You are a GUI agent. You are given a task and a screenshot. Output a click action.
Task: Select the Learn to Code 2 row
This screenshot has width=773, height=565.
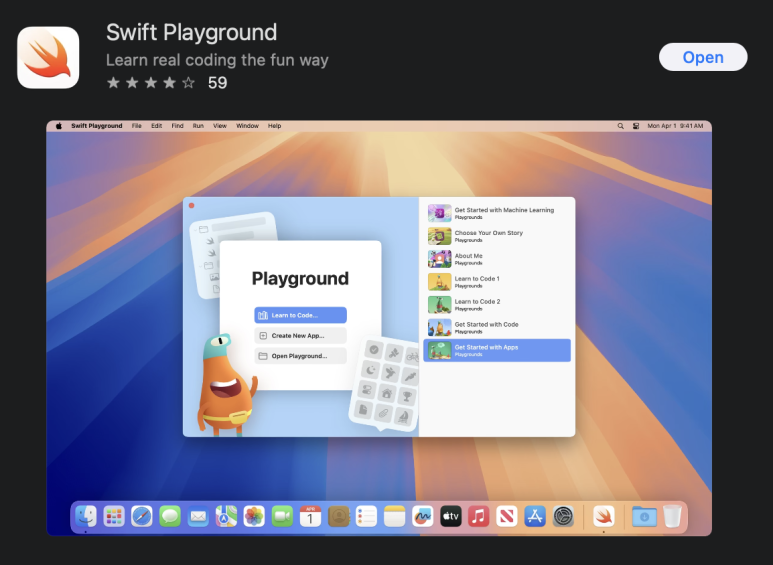pyautogui.click(x=497, y=305)
